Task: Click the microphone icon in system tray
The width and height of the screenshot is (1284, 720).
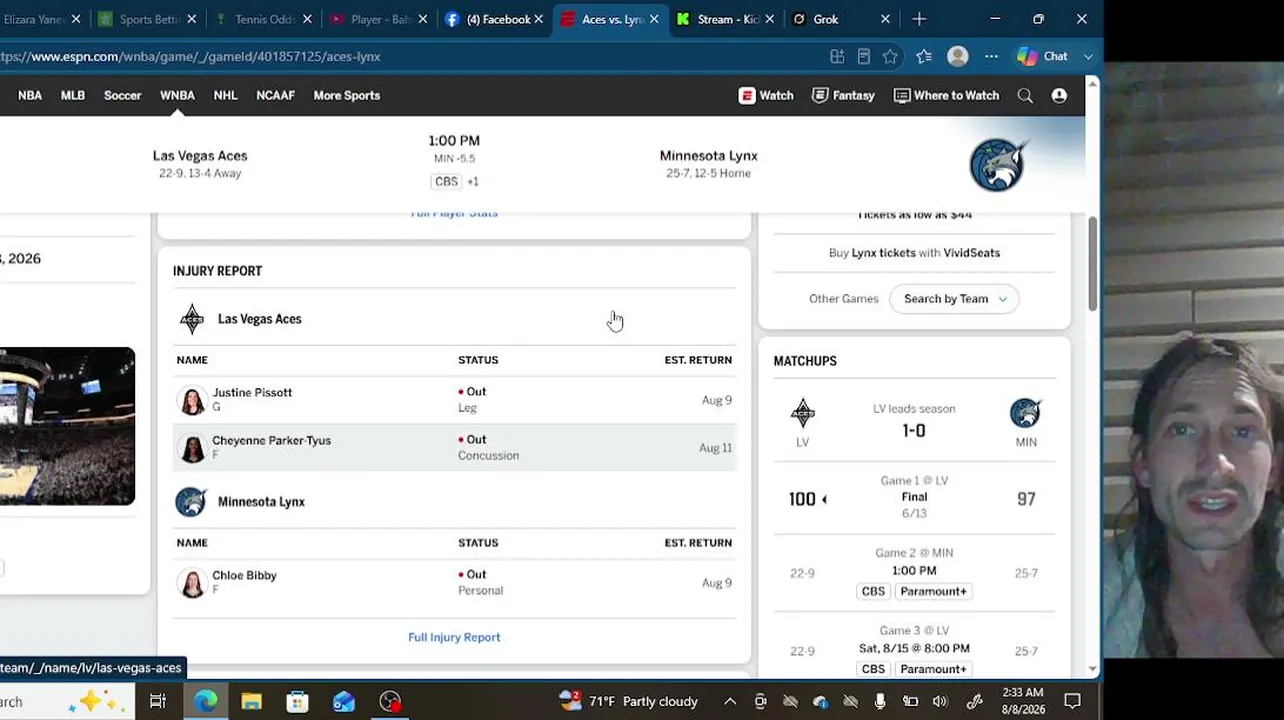Action: [880, 702]
